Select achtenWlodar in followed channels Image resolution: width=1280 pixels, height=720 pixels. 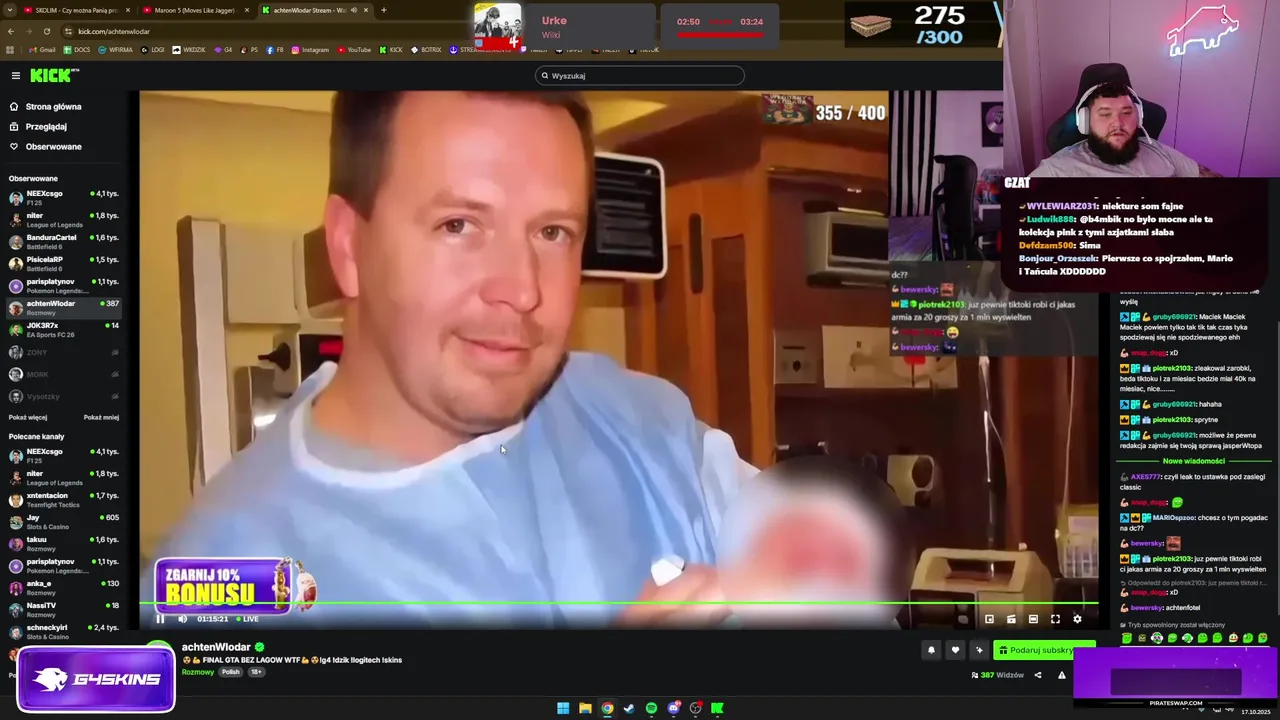[x=63, y=307]
